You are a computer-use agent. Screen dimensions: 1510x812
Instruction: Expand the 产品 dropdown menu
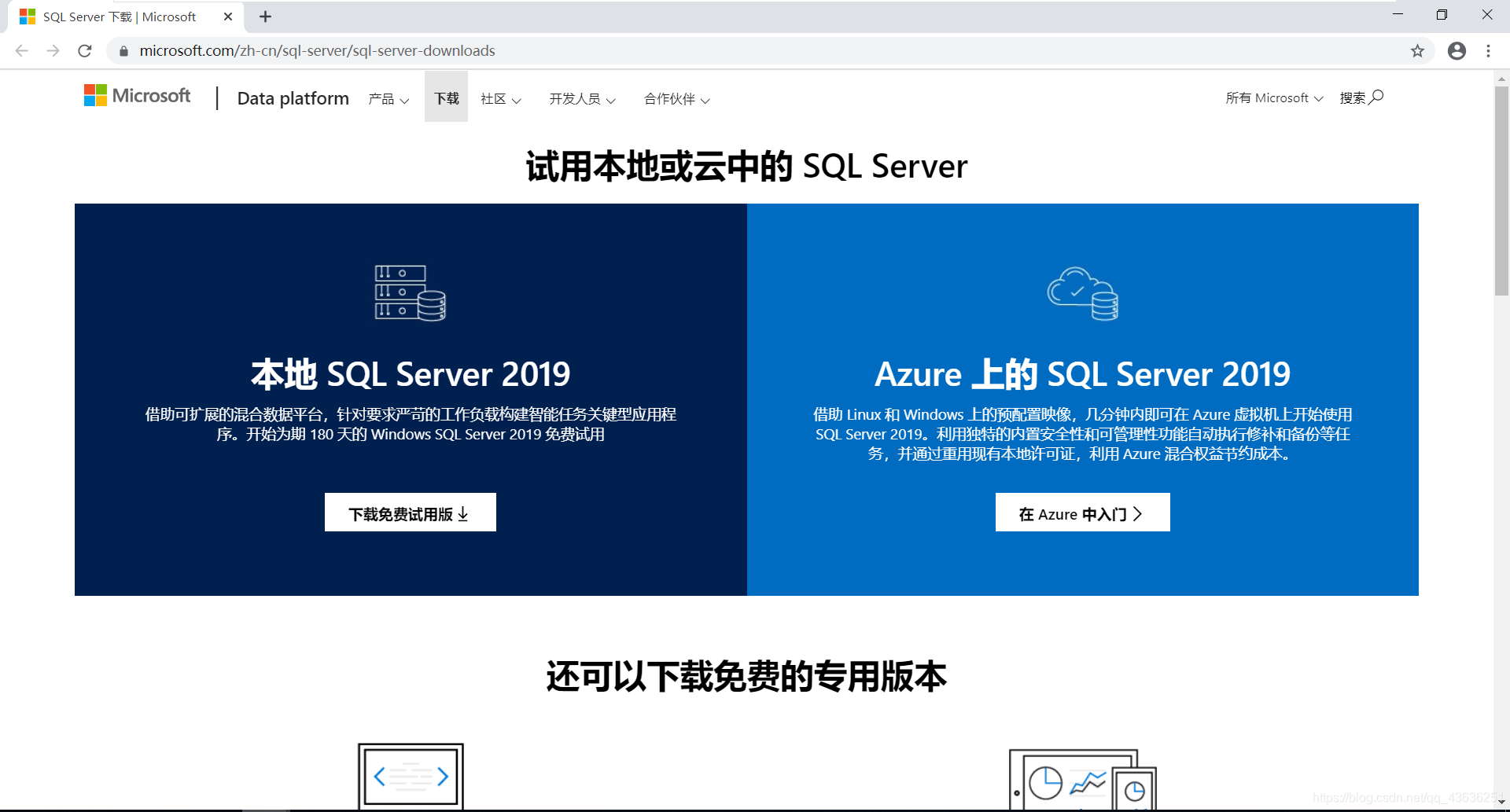(389, 99)
